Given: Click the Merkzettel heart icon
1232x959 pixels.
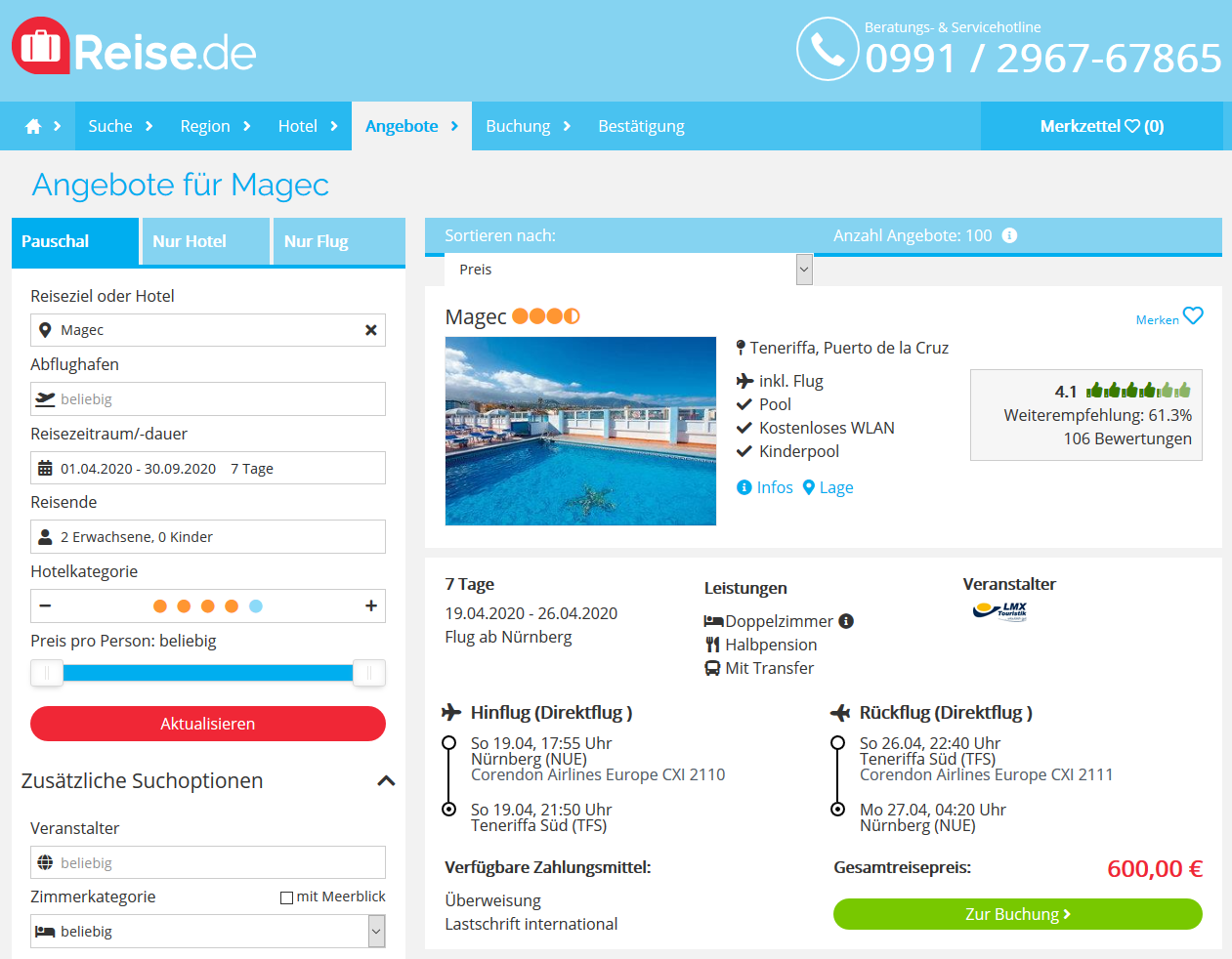Looking at the screenshot, I should tap(1132, 126).
